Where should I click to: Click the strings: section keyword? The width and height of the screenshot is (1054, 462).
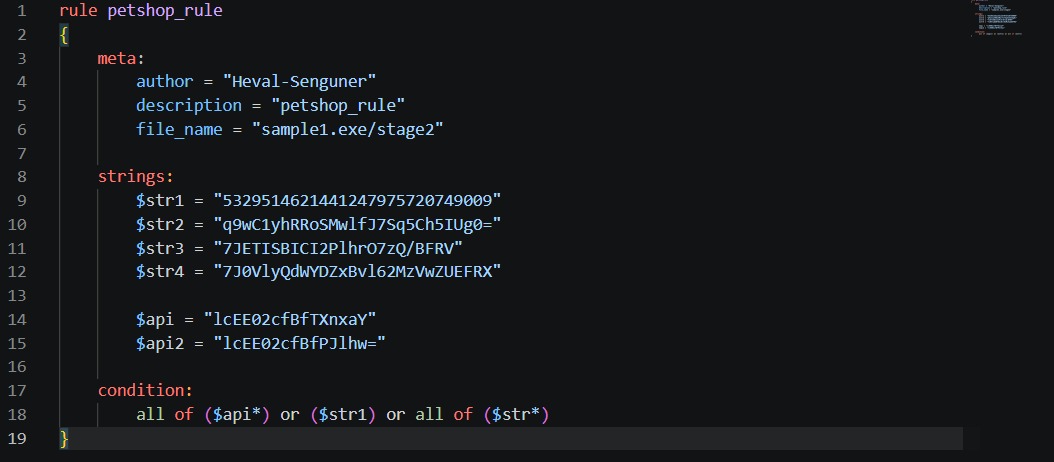[x=136, y=177]
